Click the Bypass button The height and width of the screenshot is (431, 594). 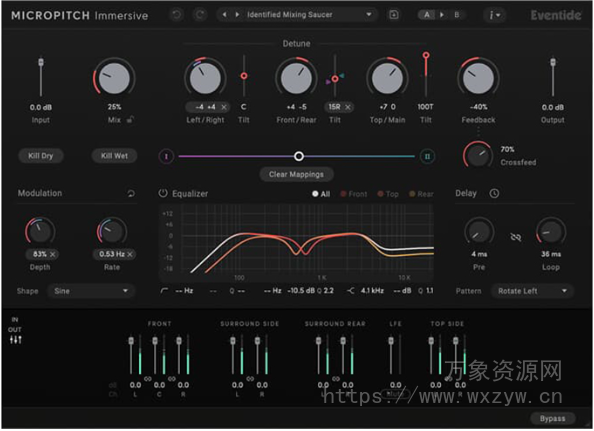pos(553,419)
